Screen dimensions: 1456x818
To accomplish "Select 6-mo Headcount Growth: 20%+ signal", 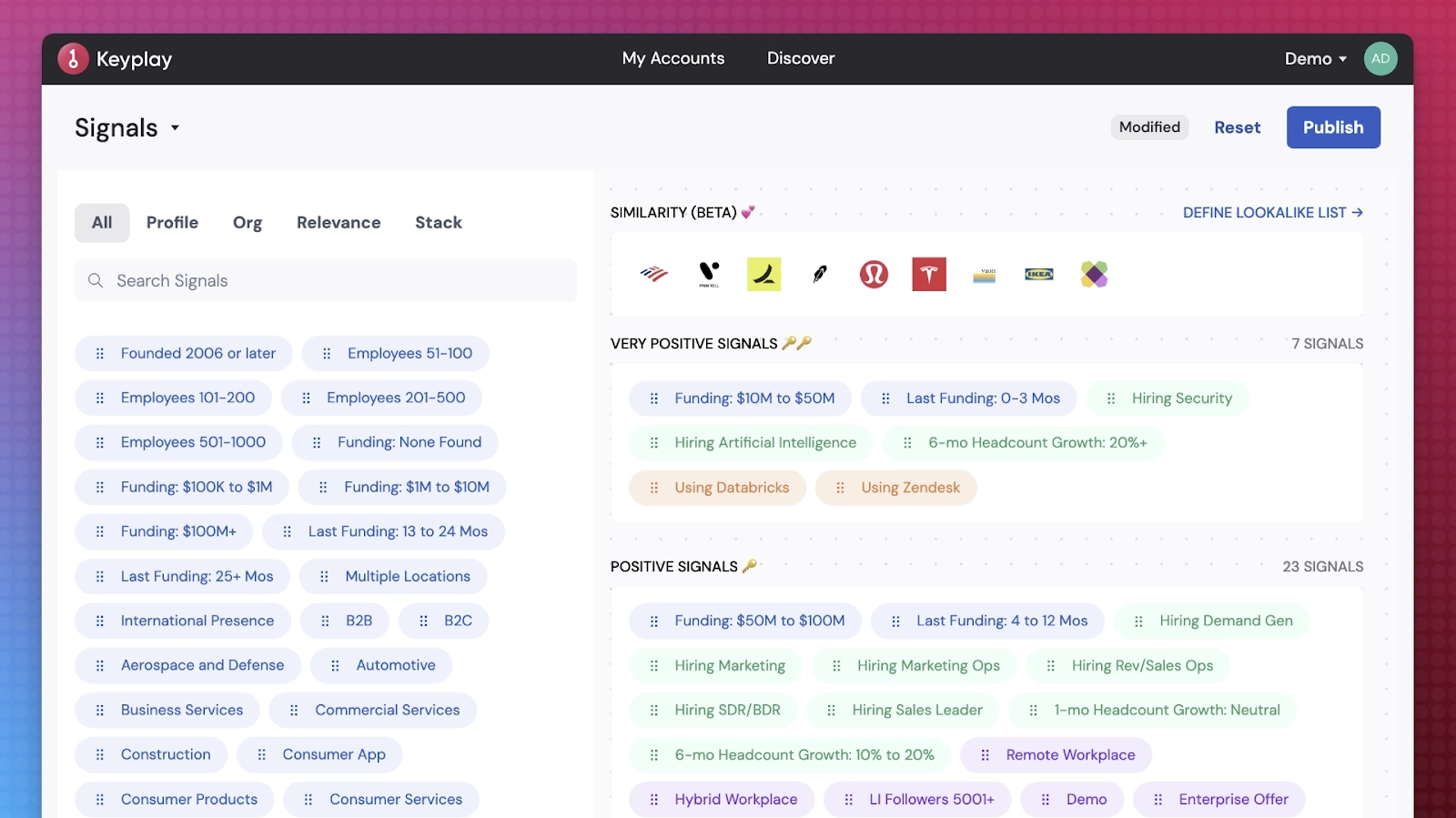I will pos(1024,443).
